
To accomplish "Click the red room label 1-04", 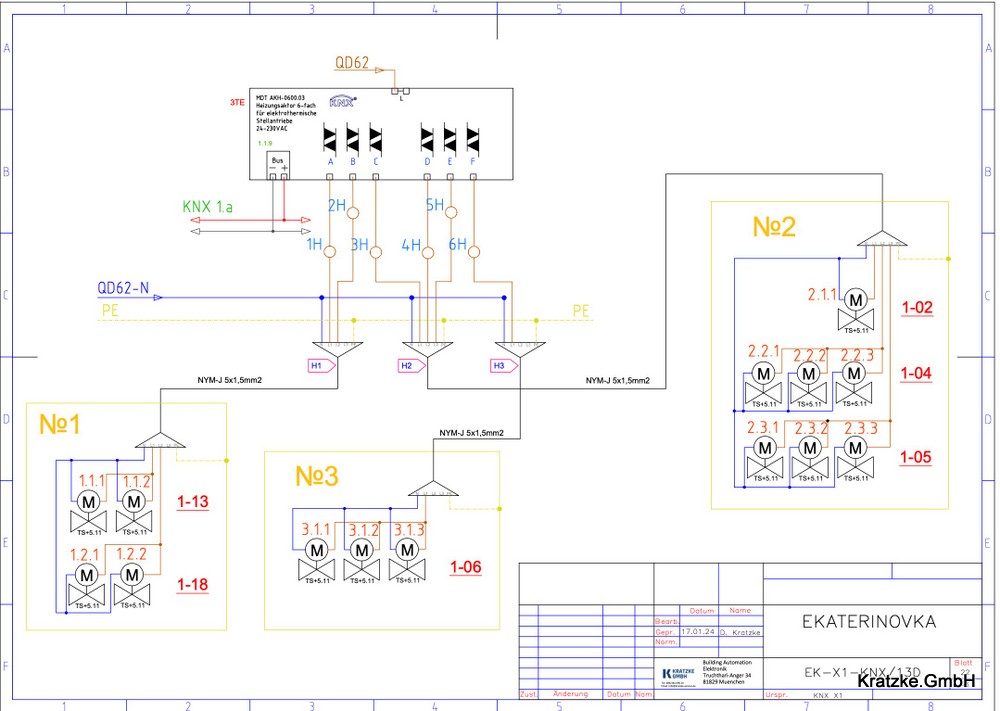I will [916, 373].
